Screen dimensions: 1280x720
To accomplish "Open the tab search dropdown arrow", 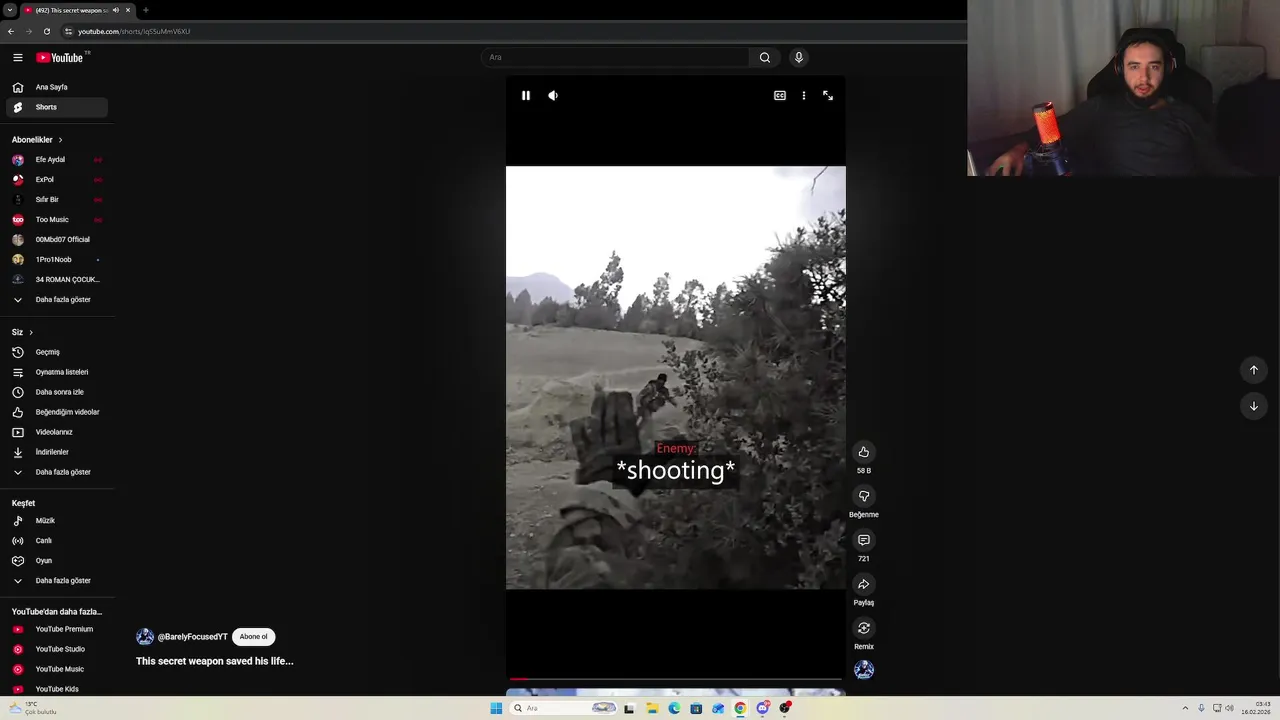I will tap(9, 10).
